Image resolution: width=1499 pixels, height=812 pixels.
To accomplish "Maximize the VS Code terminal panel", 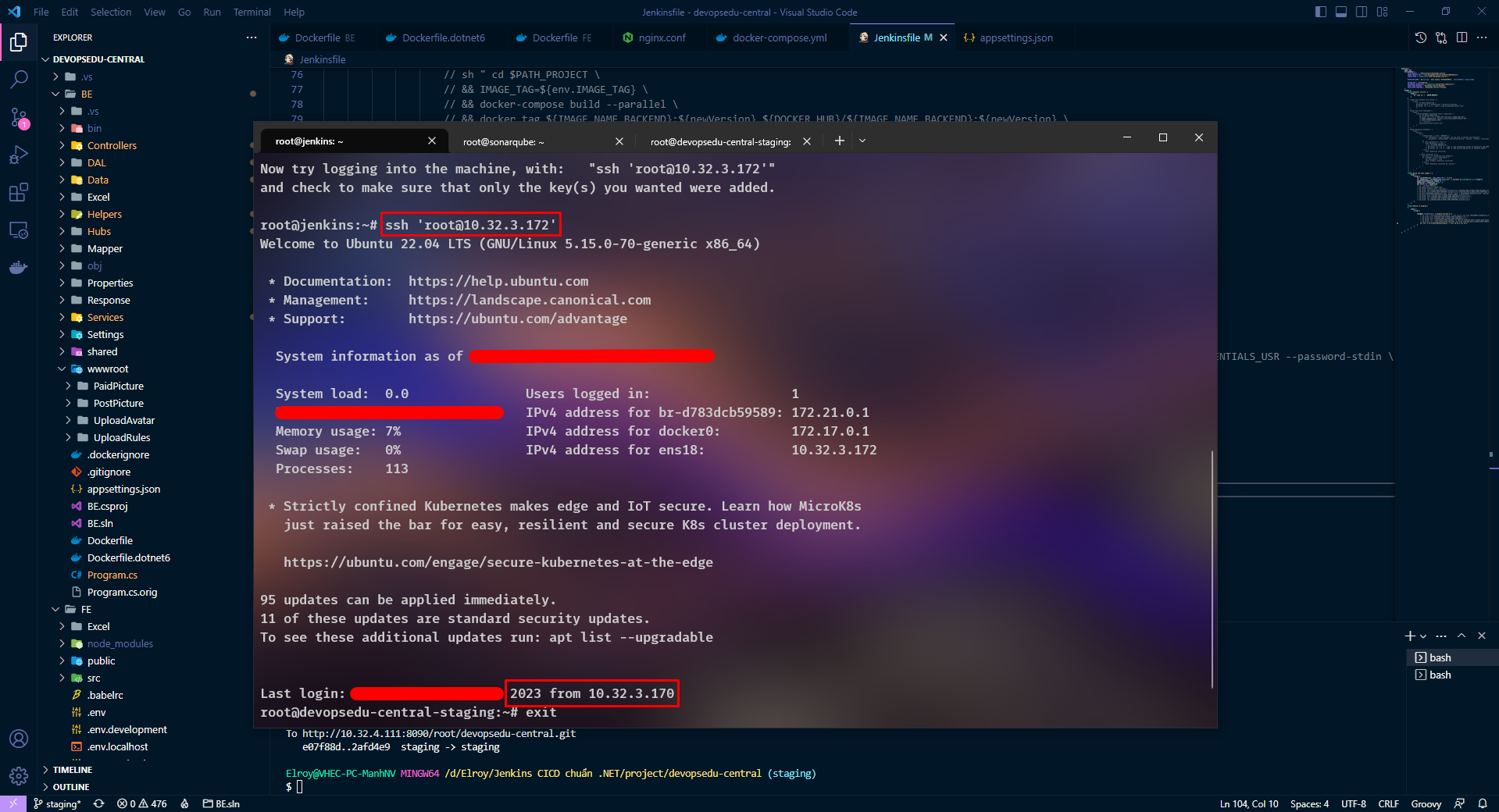I will coord(1462,636).
